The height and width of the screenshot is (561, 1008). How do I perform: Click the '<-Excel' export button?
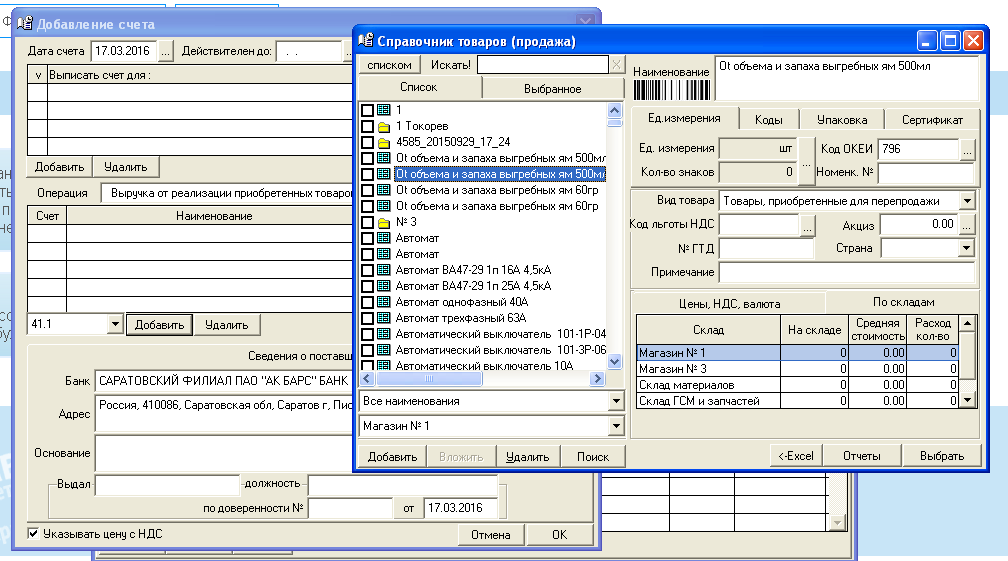pyautogui.click(x=796, y=456)
